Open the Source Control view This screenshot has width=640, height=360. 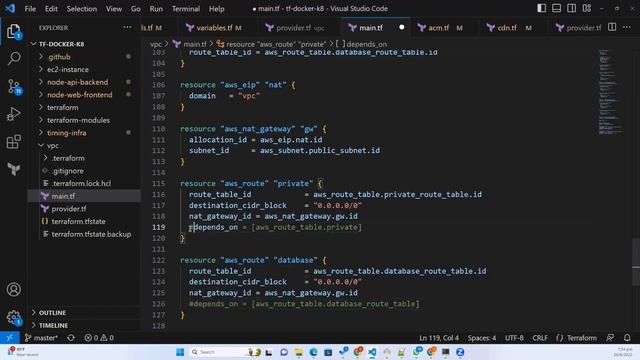click(14, 87)
